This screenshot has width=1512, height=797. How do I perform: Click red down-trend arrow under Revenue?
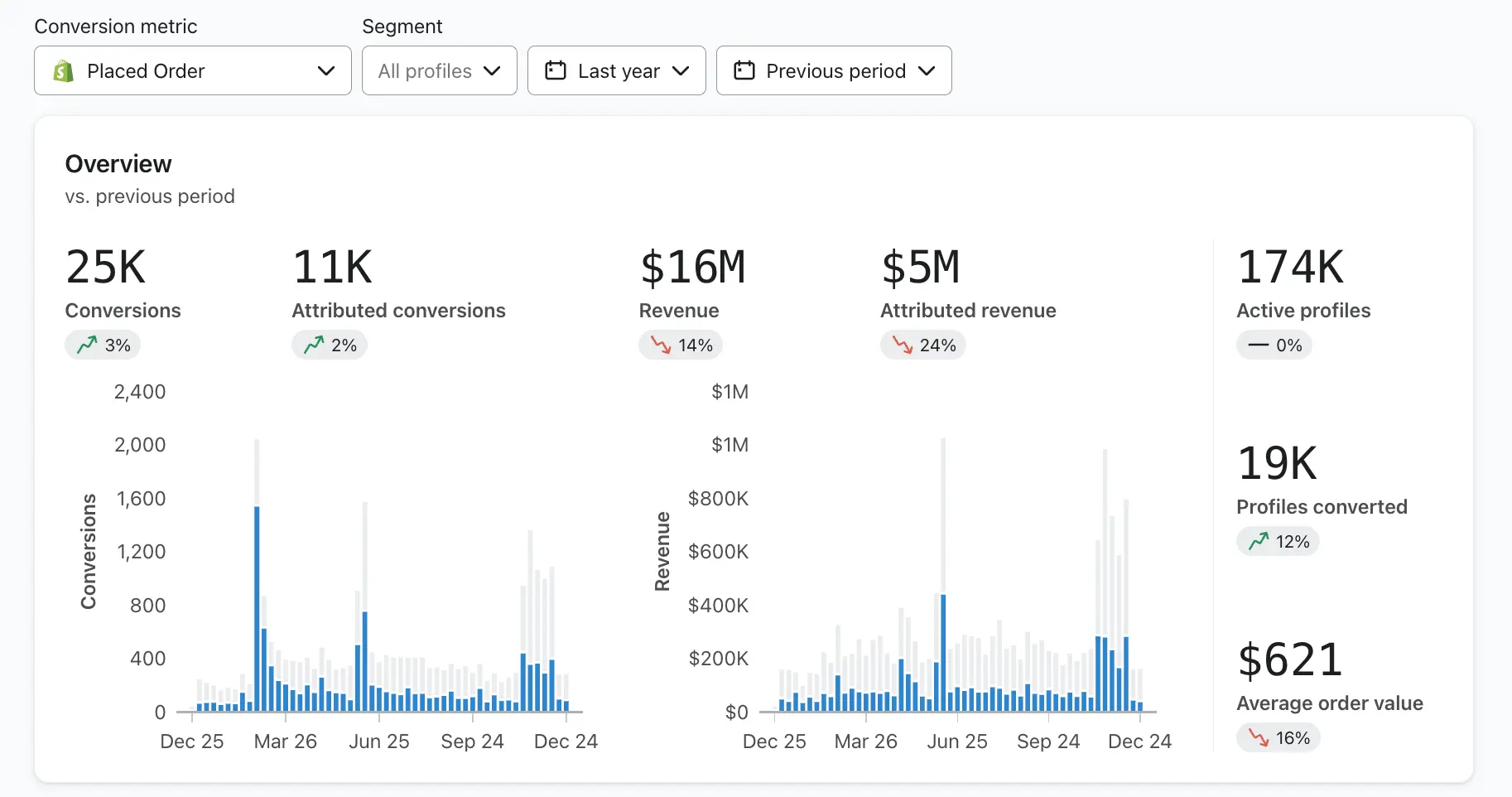pyautogui.click(x=661, y=345)
